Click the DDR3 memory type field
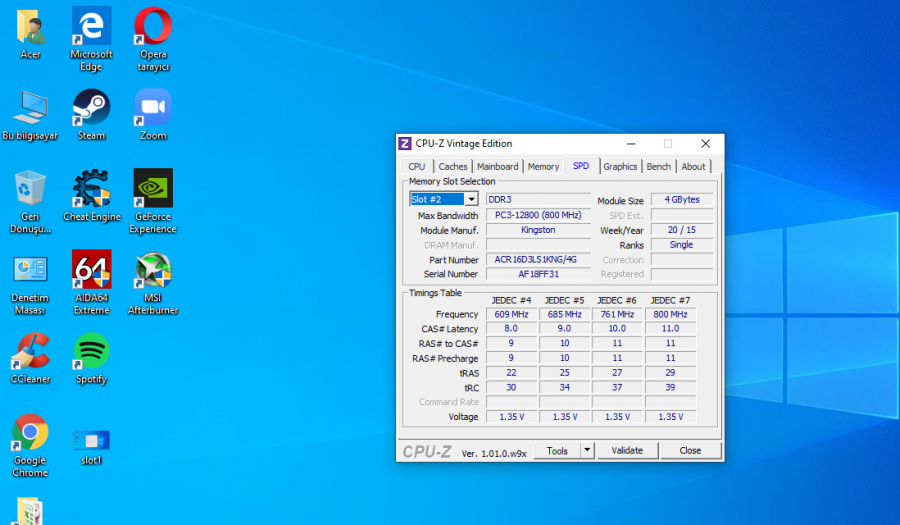900x525 pixels. 538,200
